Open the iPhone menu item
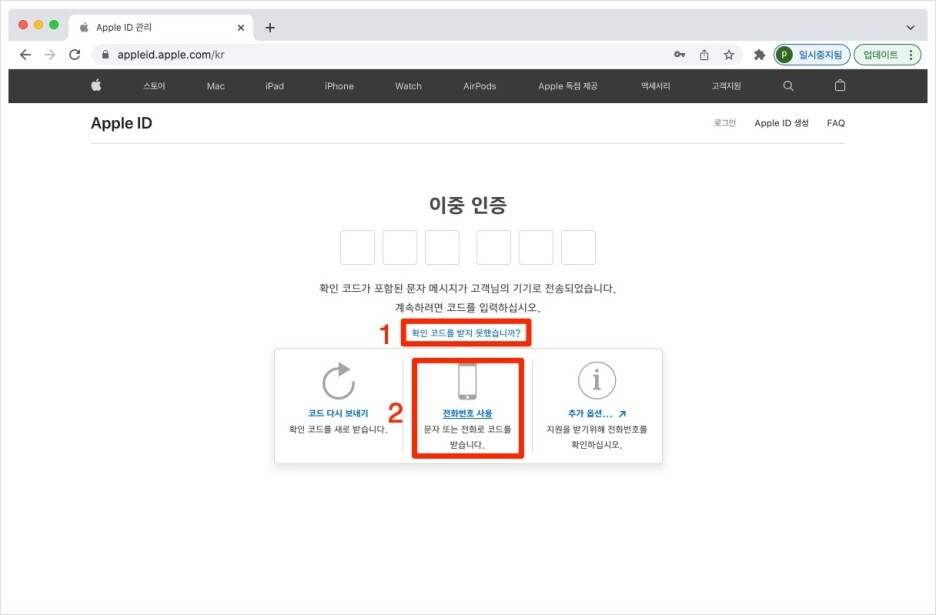Image resolution: width=936 pixels, height=615 pixels. pos(339,86)
